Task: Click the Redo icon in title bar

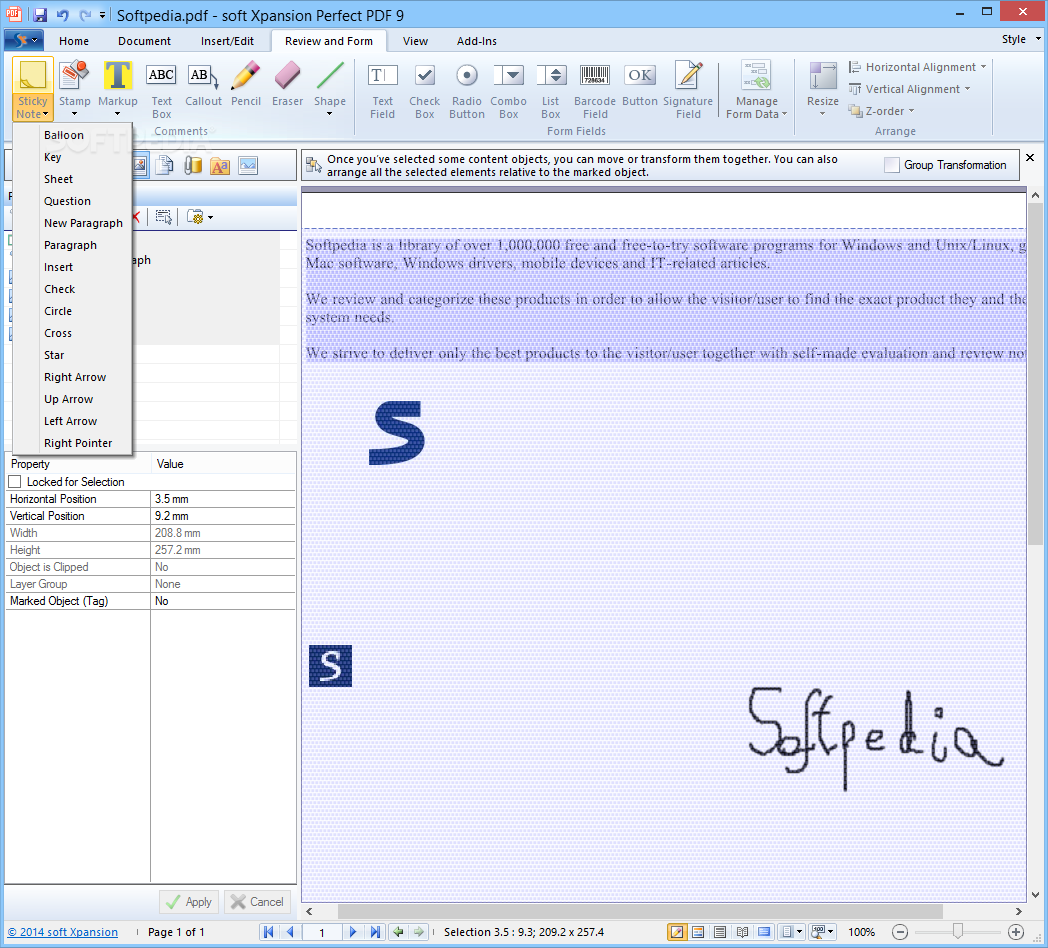Action: pos(85,14)
